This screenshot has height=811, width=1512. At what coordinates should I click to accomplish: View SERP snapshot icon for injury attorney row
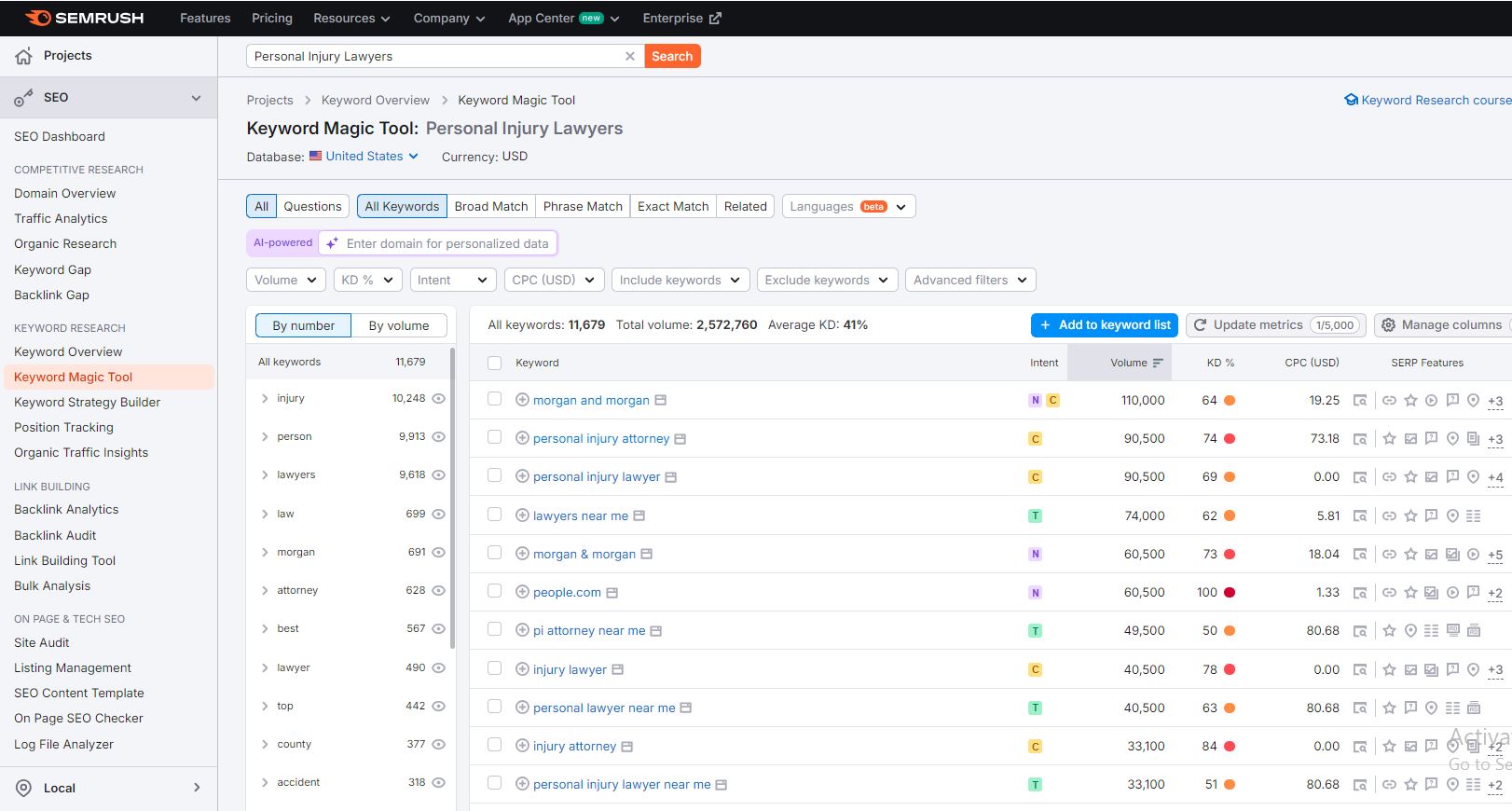tap(1360, 747)
